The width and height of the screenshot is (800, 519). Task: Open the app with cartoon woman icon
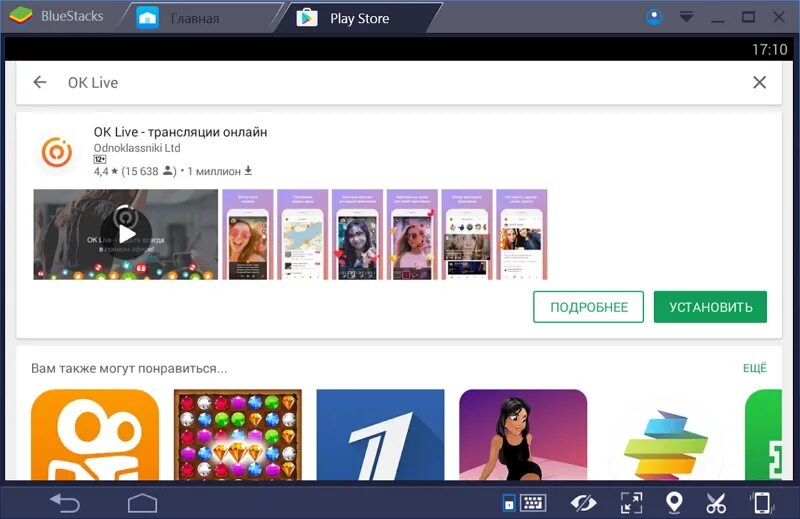(x=523, y=434)
